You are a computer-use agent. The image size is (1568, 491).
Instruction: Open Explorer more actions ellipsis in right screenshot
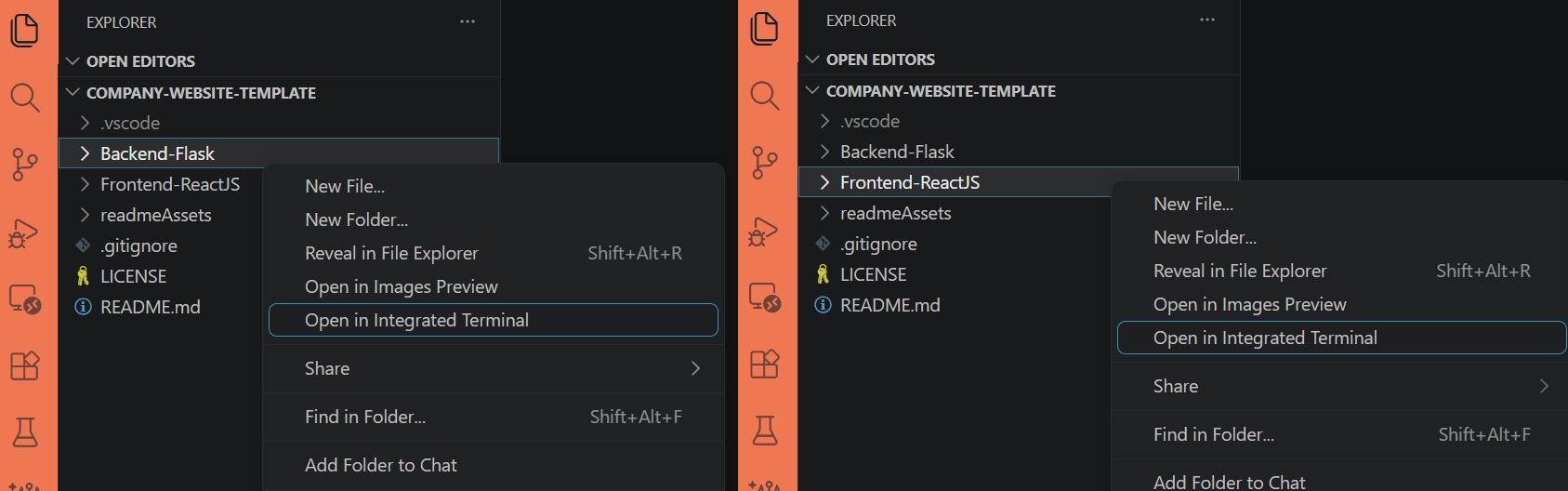(1207, 20)
